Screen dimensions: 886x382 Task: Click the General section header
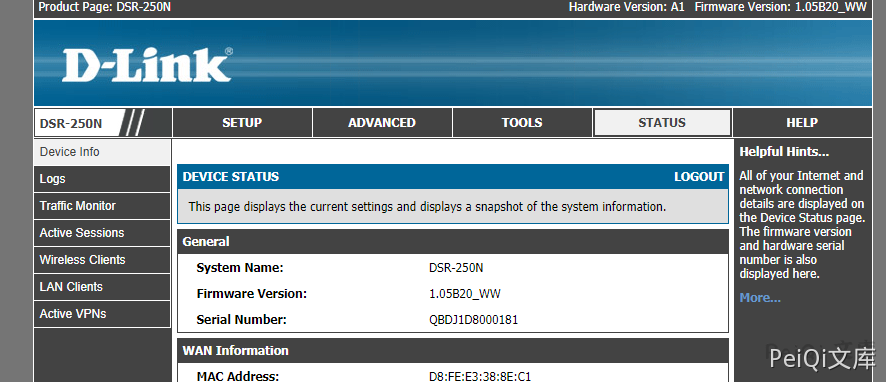(453, 242)
